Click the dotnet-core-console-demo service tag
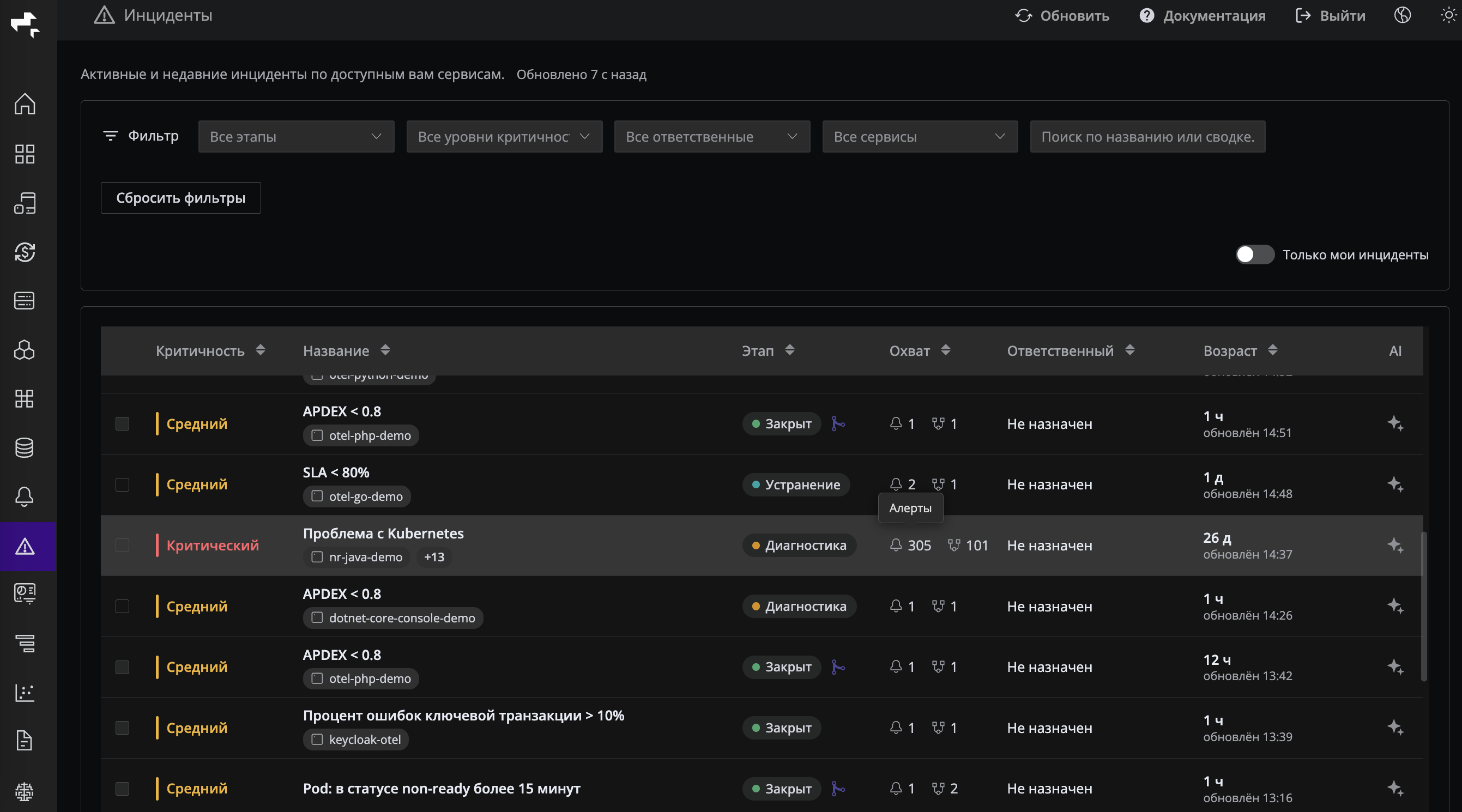The height and width of the screenshot is (812, 1462). (x=392, y=618)
